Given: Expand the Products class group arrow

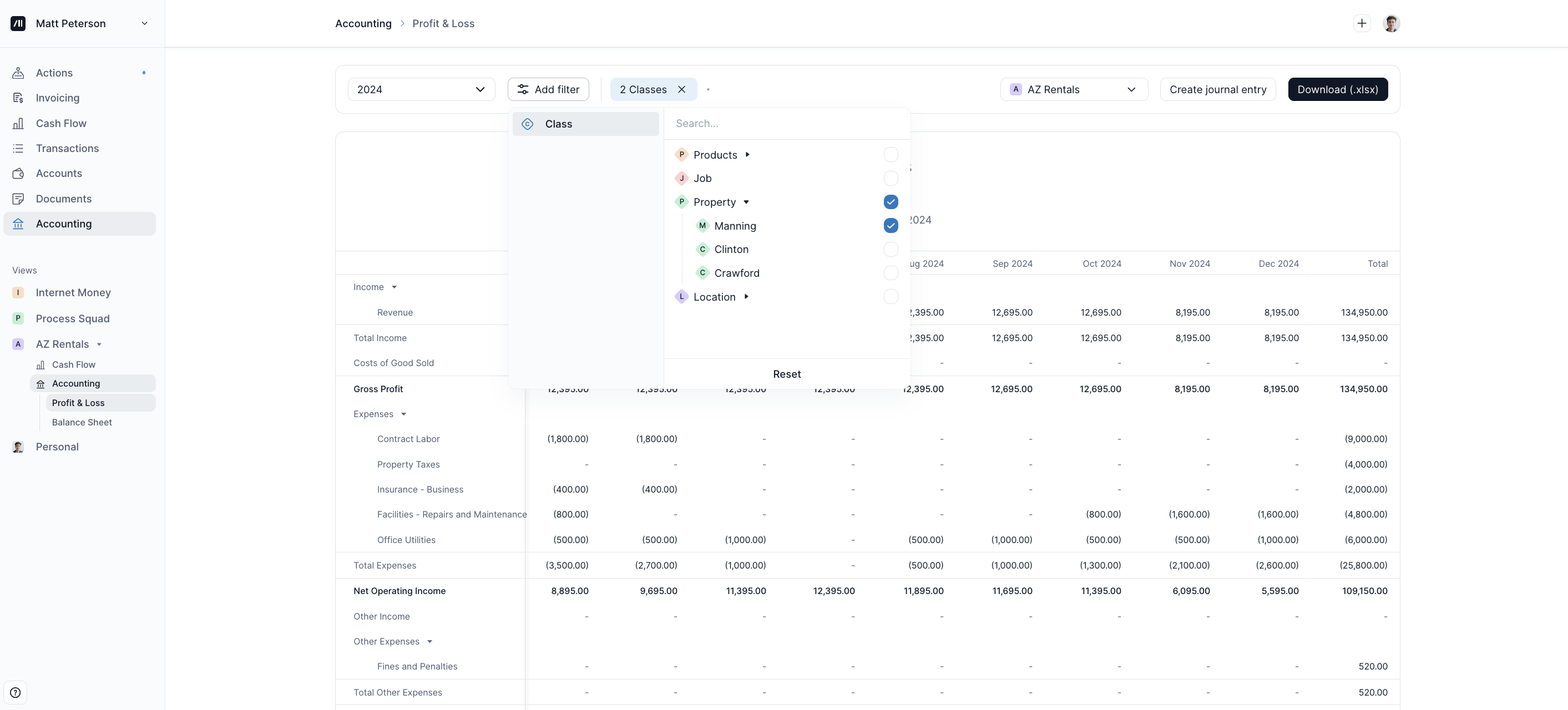Looking at the screenshot, I should point(747,155).
